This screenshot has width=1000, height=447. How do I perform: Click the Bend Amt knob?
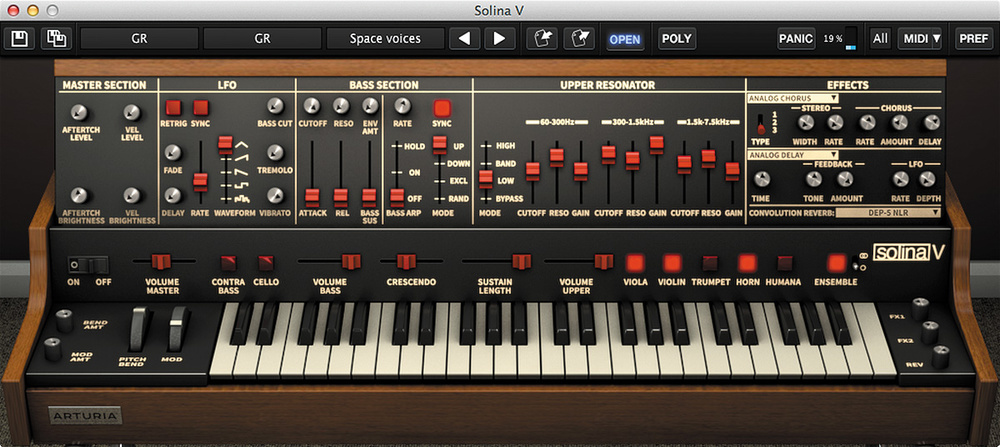[64, 321]
